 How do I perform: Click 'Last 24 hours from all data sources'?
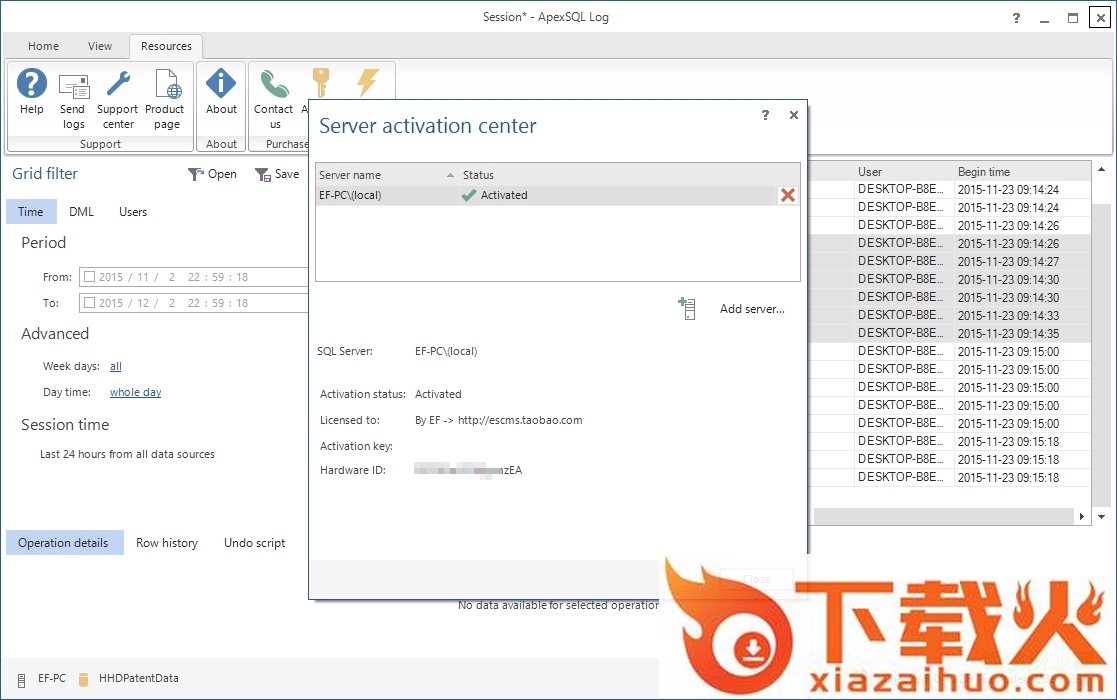coord(128,454)
